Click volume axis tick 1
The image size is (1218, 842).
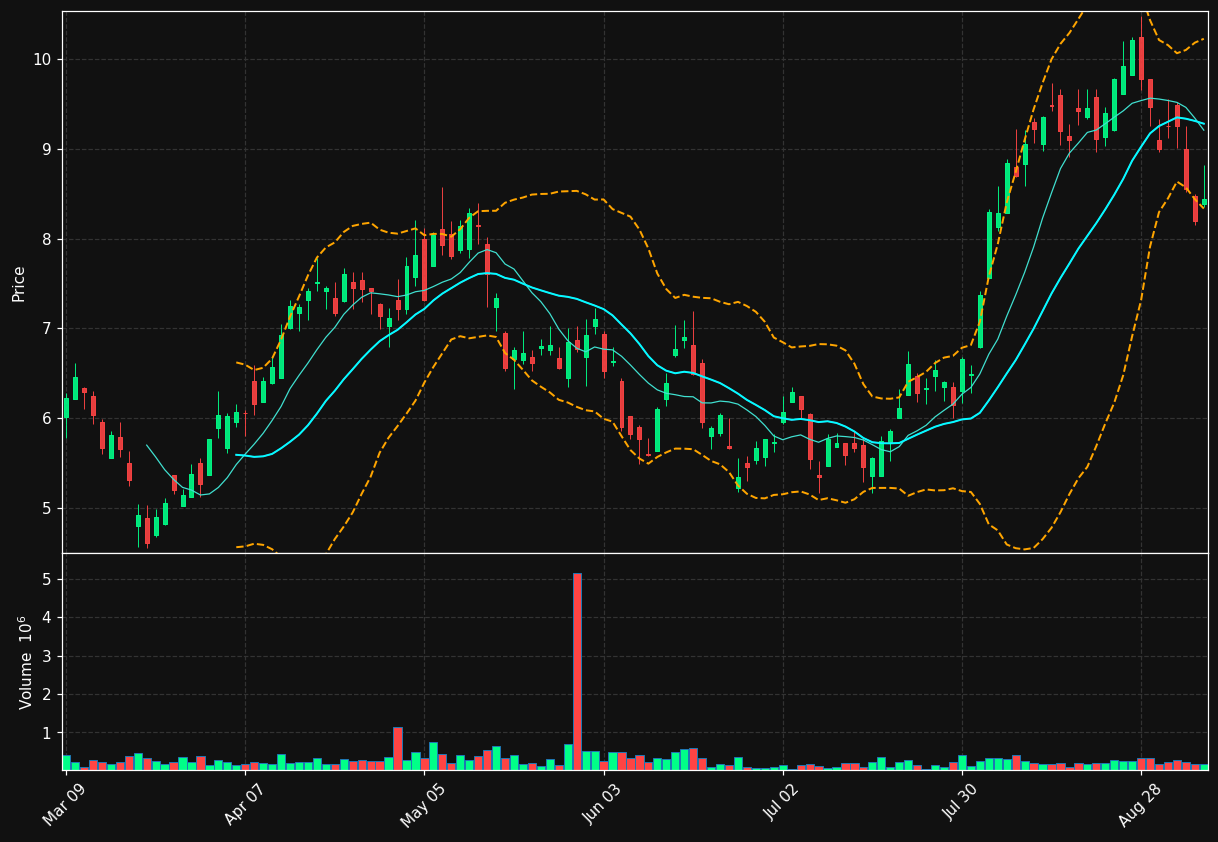(46, 734)
